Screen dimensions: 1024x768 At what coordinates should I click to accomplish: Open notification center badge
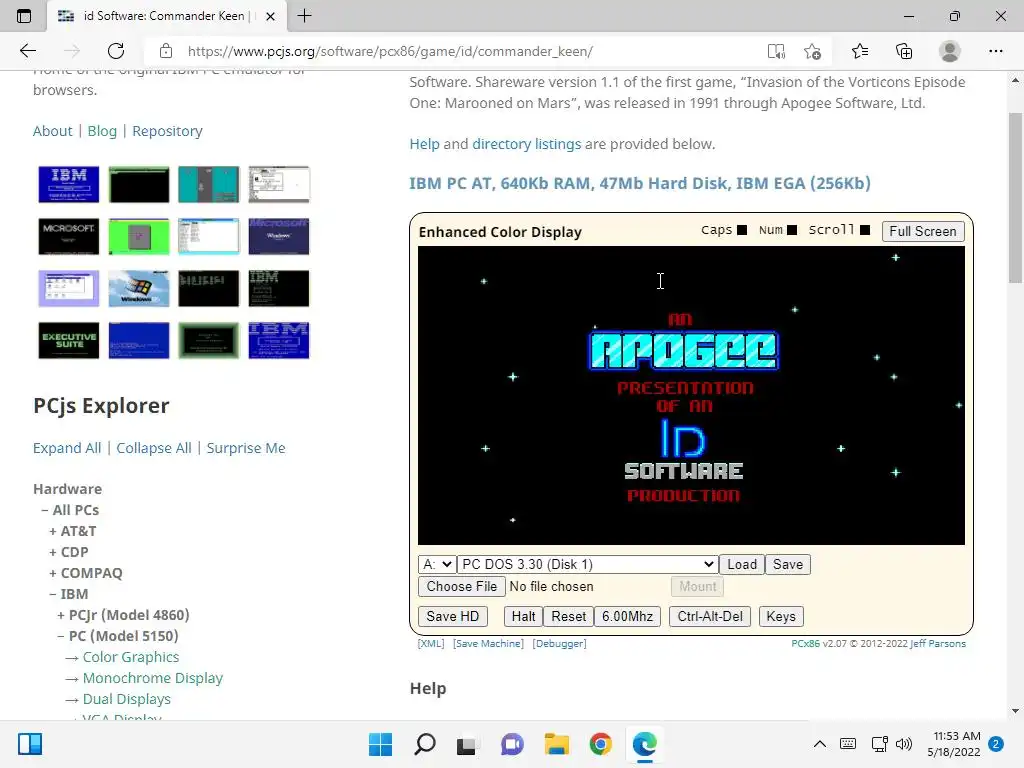995,744
